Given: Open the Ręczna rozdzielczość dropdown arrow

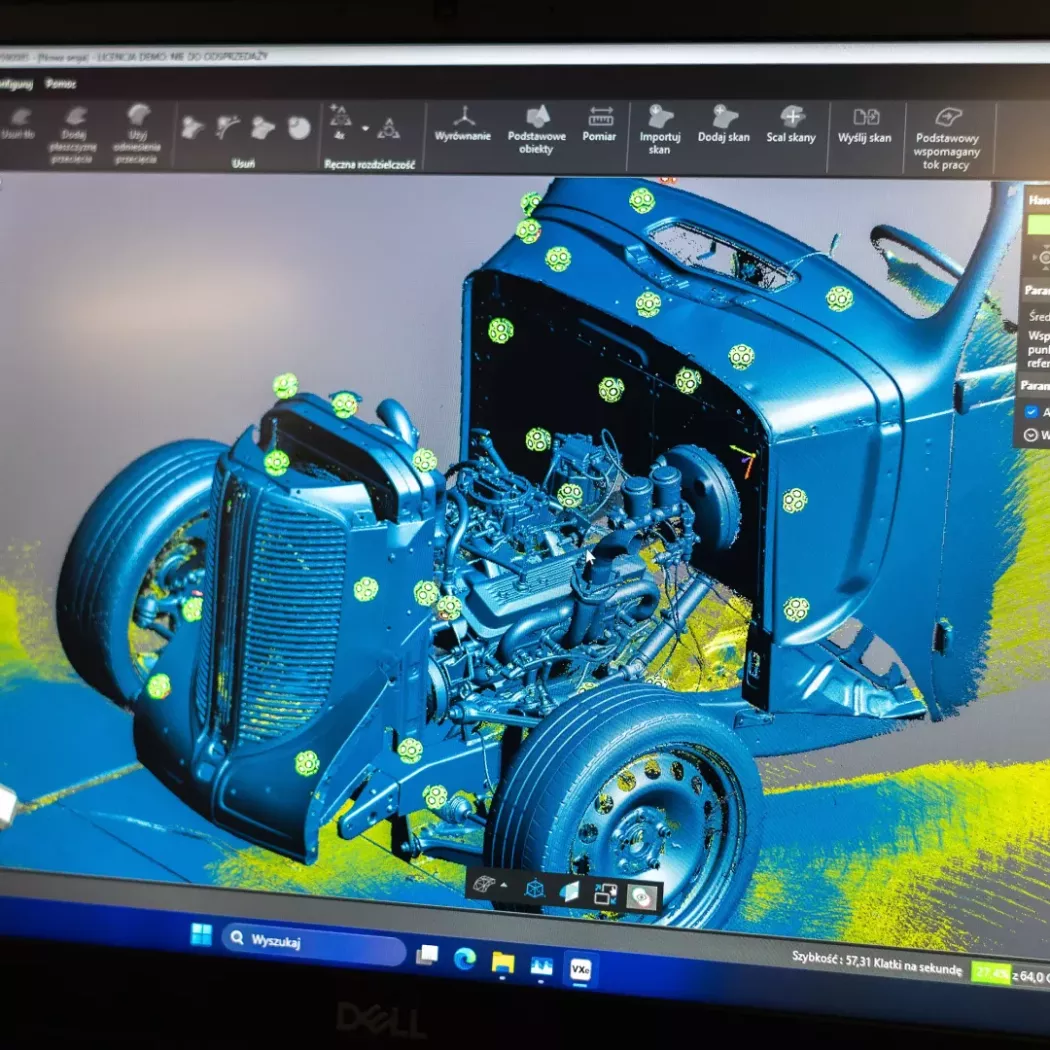Looking at the screenshot, I should point(365,129).
